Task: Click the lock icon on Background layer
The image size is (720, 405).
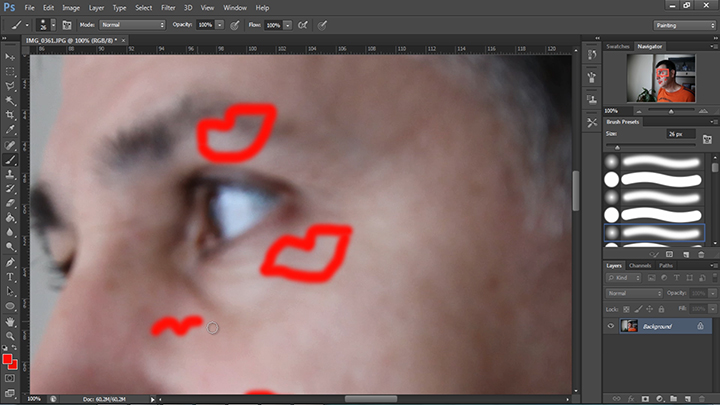Action: coord(700,326)
